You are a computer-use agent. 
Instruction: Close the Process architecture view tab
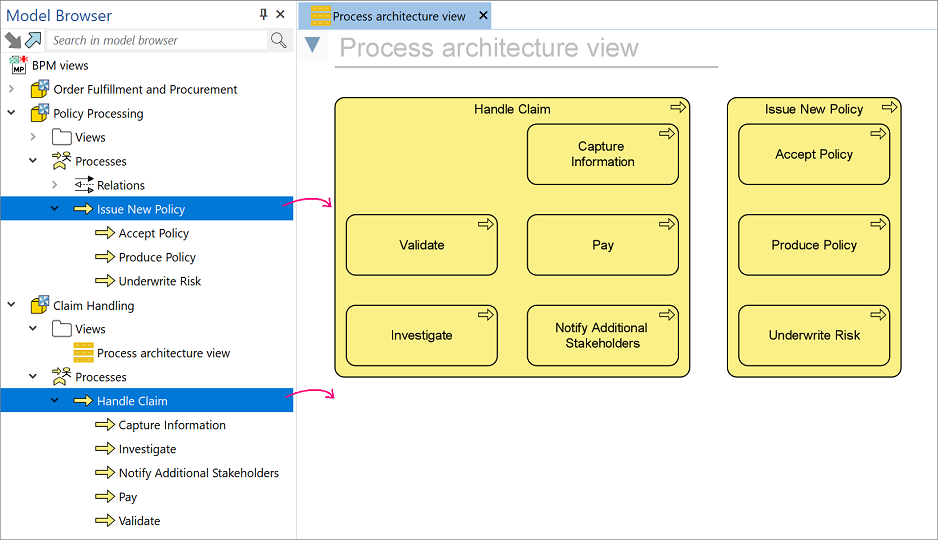(484, 16)
